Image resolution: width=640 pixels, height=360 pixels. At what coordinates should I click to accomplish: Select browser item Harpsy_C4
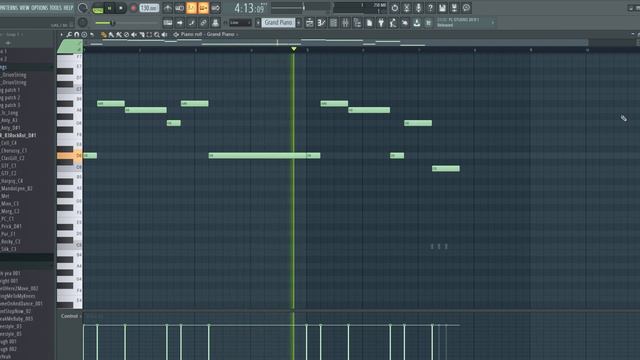(12, 181)
